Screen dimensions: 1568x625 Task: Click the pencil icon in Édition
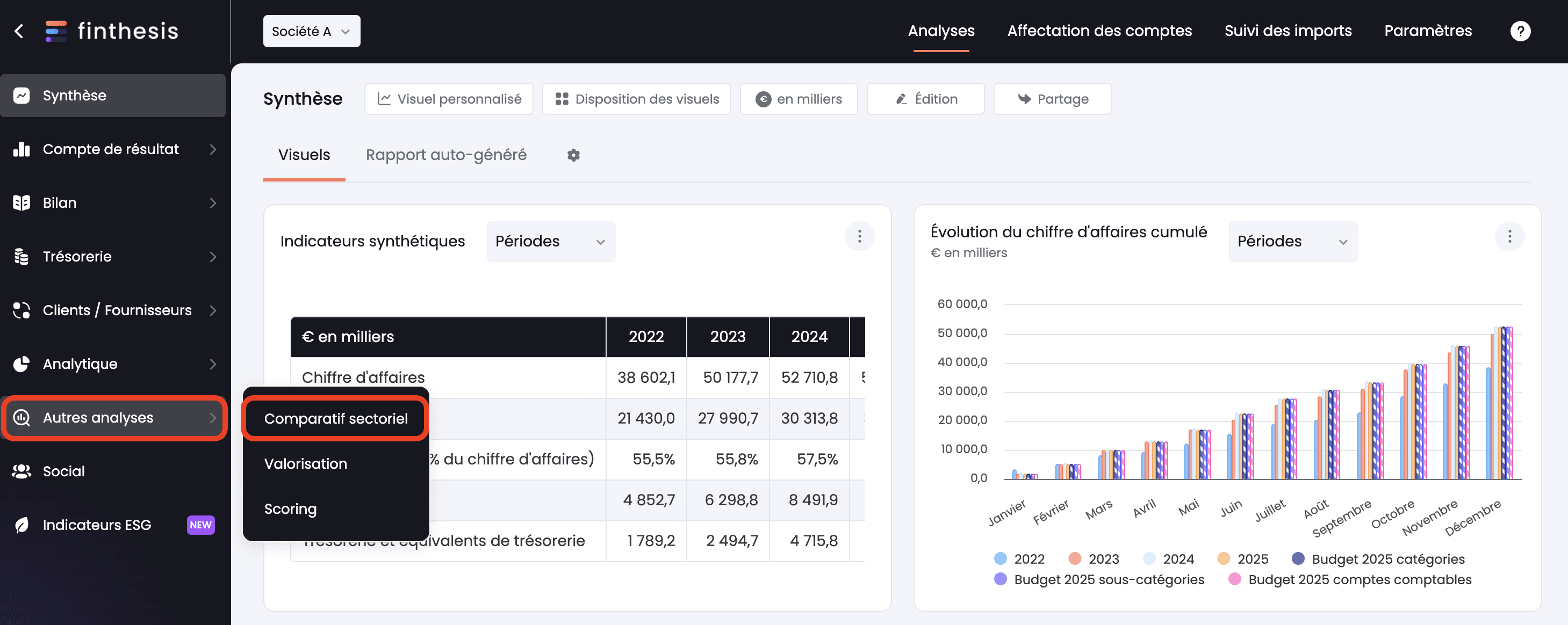[x=902, y=98]
